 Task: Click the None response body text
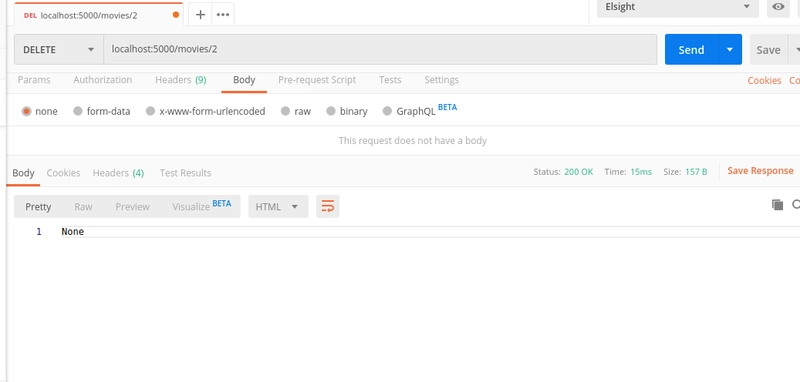coord(72,232)
